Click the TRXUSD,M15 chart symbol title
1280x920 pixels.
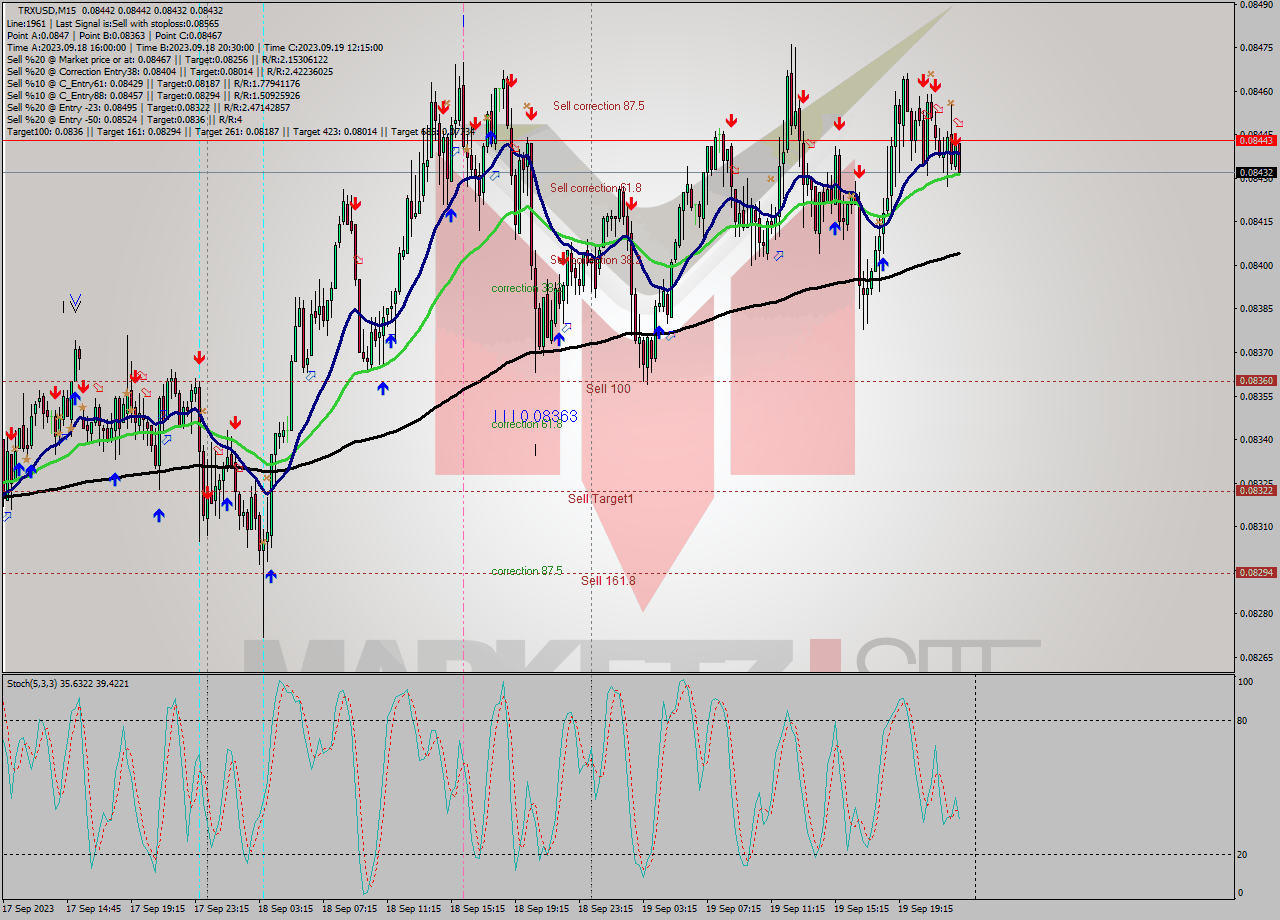(x=46, y=10)
